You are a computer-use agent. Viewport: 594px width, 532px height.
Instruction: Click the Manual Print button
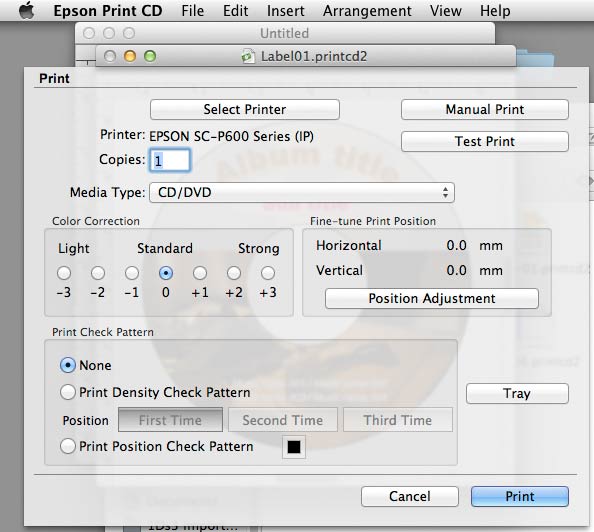click(485, 110)
